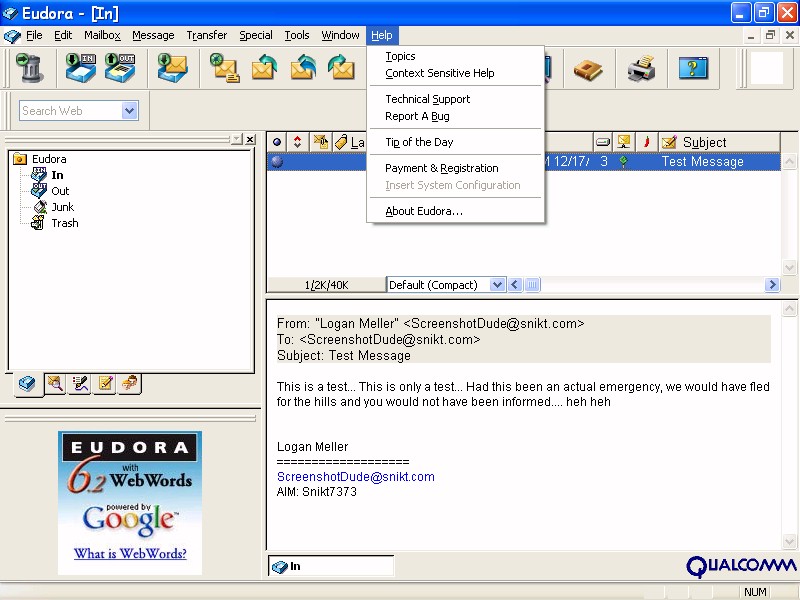Open the Address Book toolbar icon
The width and height of the screenshot is (800, 600).
point(588,69)
